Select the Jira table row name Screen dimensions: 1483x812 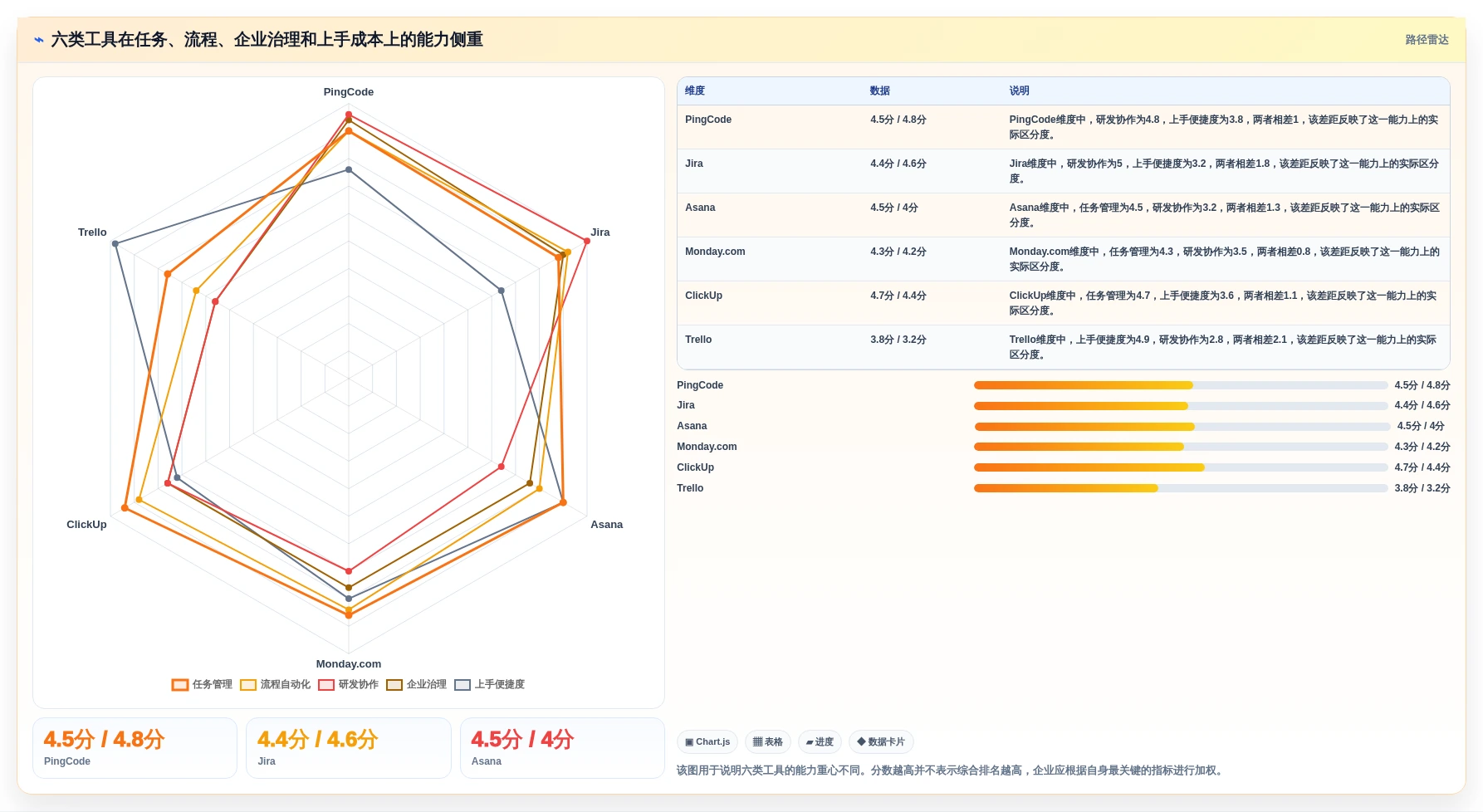694,164
